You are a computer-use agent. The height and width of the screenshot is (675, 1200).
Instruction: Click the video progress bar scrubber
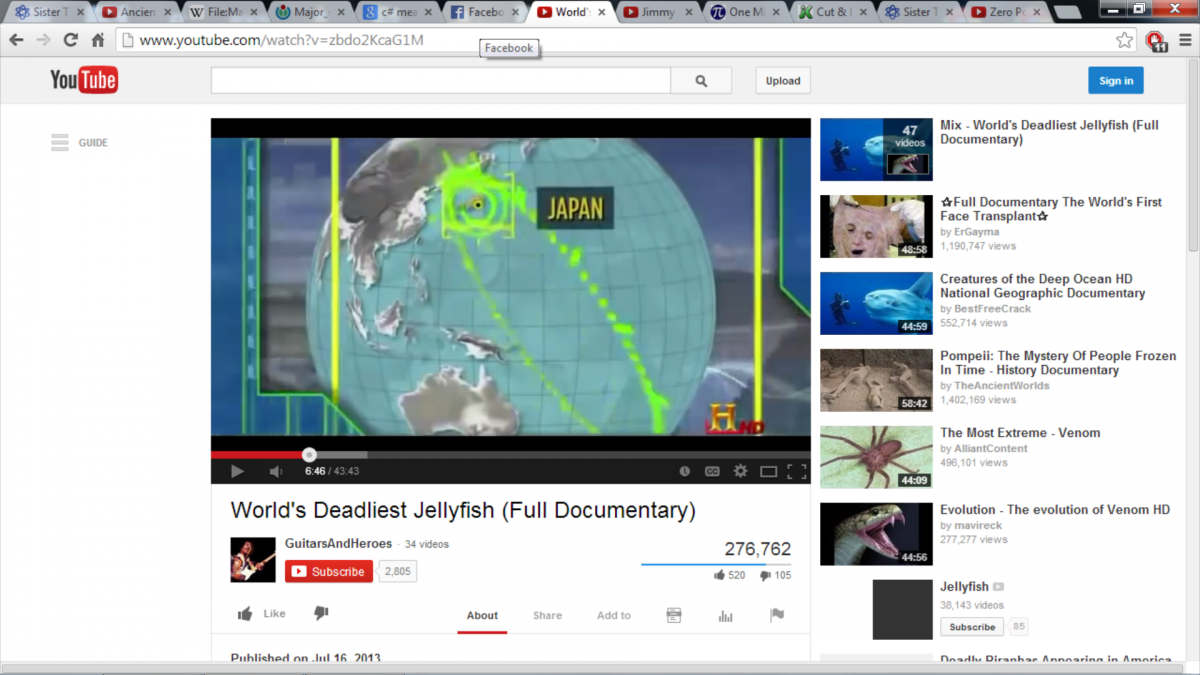click(x=309, y=455)
